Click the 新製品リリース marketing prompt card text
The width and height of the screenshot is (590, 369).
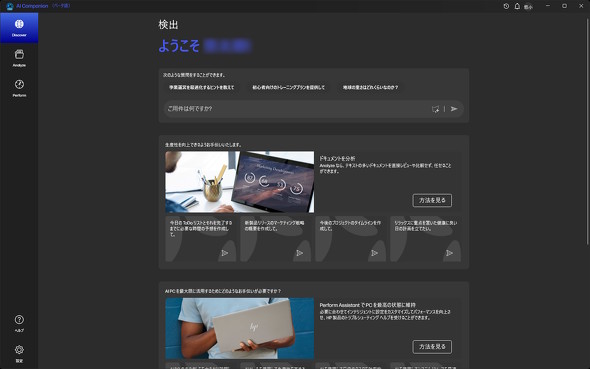pos(274,226)
